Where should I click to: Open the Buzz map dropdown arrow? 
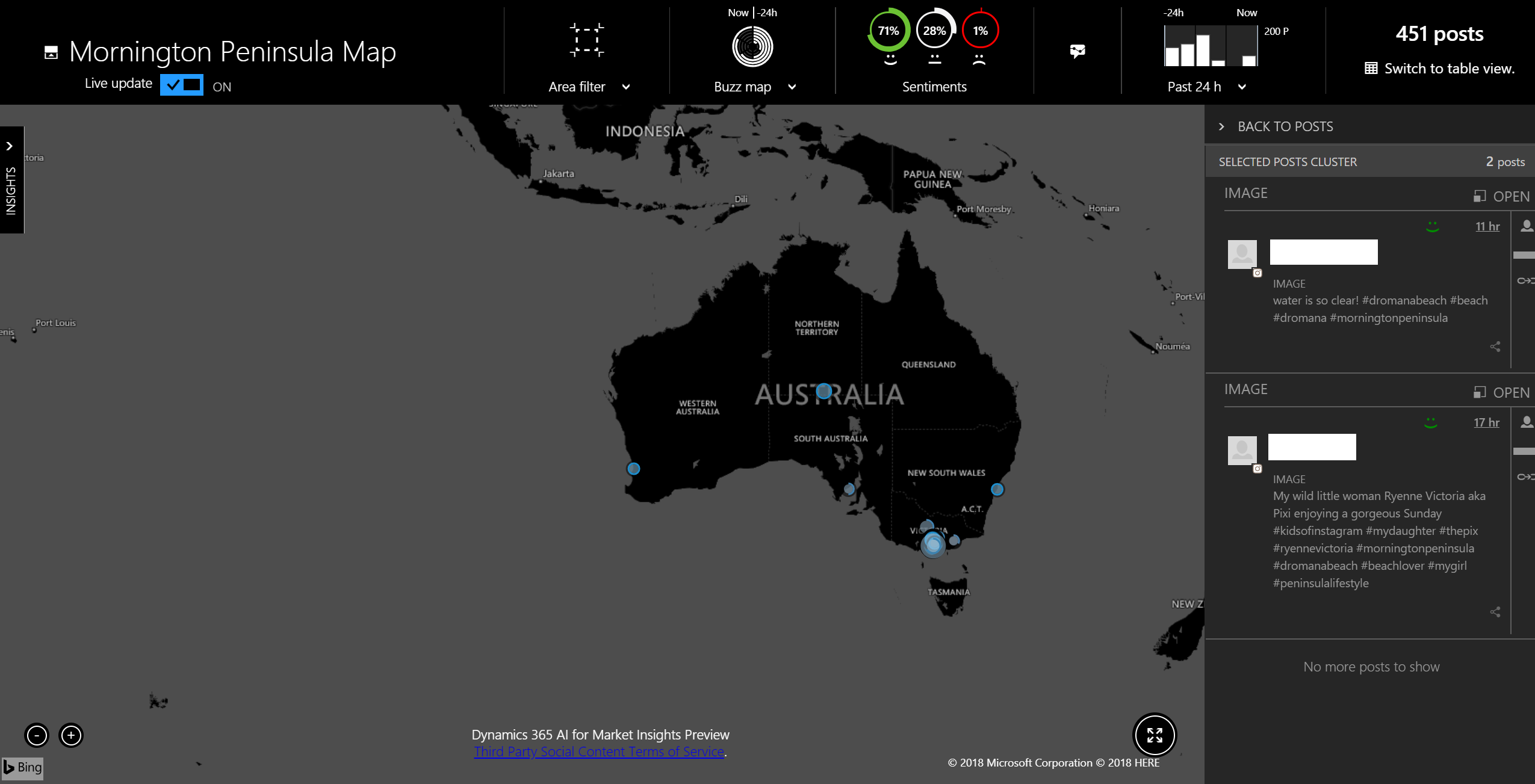tap(792, 87)
